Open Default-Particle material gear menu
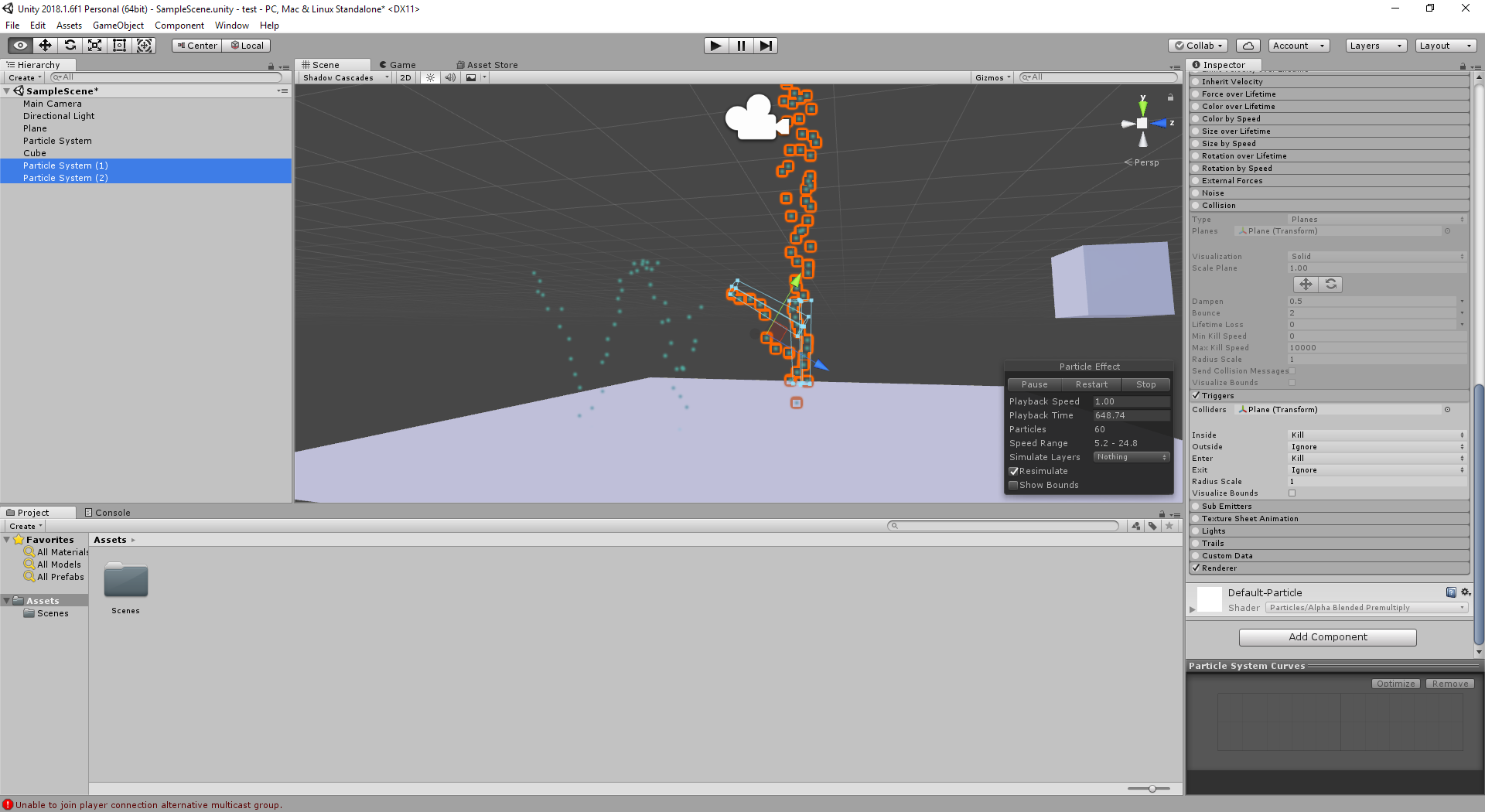 (1465, 592)
